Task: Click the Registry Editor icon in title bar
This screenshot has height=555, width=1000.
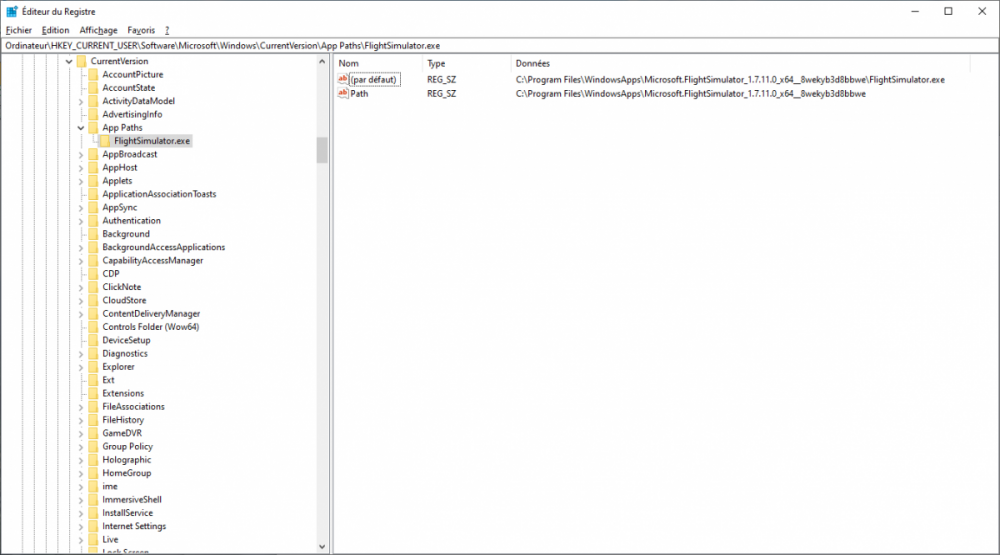Action: click(x=11, y=11)
